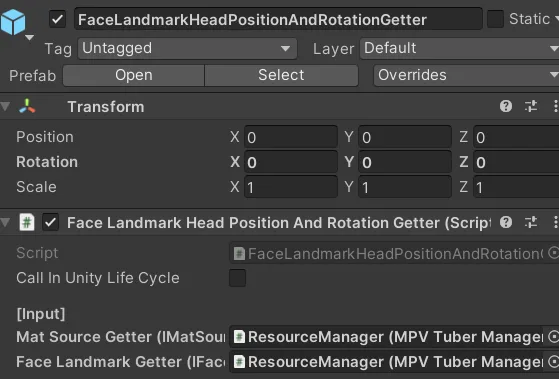Click the bold Rotation property label
Viewport: 559px width, 379px height.
click(47, 162)
